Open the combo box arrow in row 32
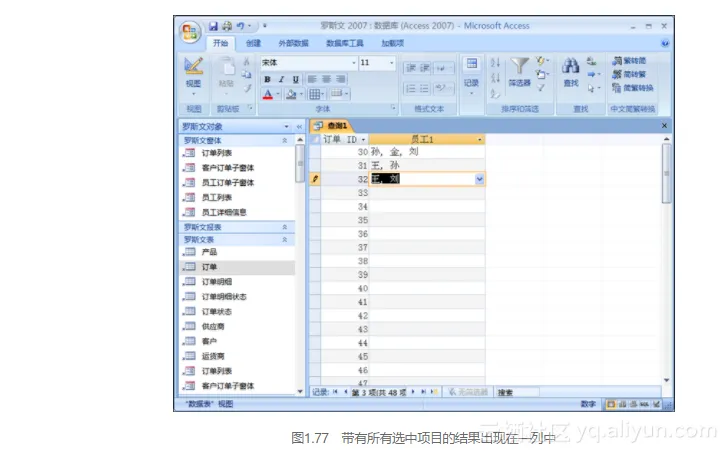 (x=480, y=179)
